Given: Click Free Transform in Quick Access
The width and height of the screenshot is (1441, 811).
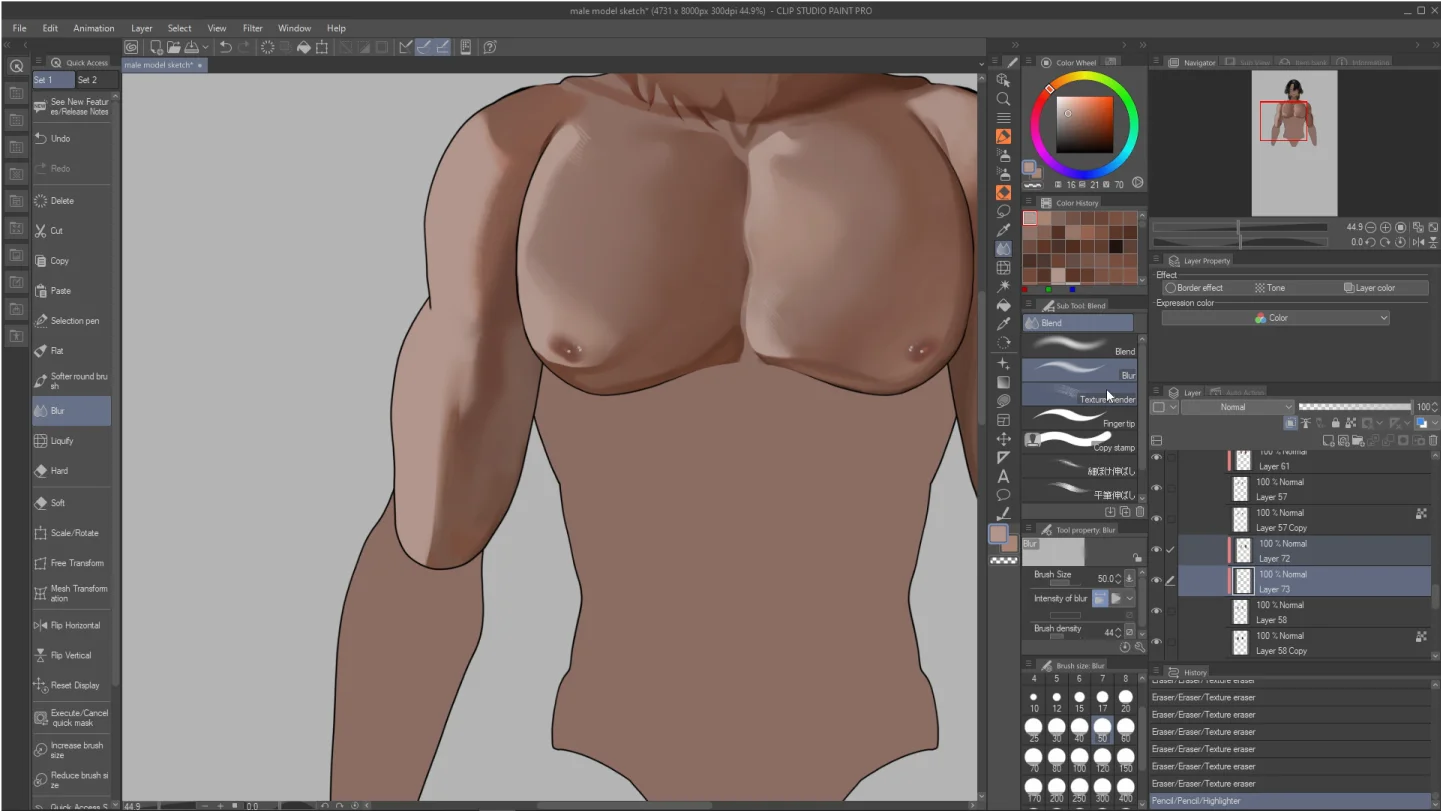Looking at the screenshot, I should click(x=71, y=563).
